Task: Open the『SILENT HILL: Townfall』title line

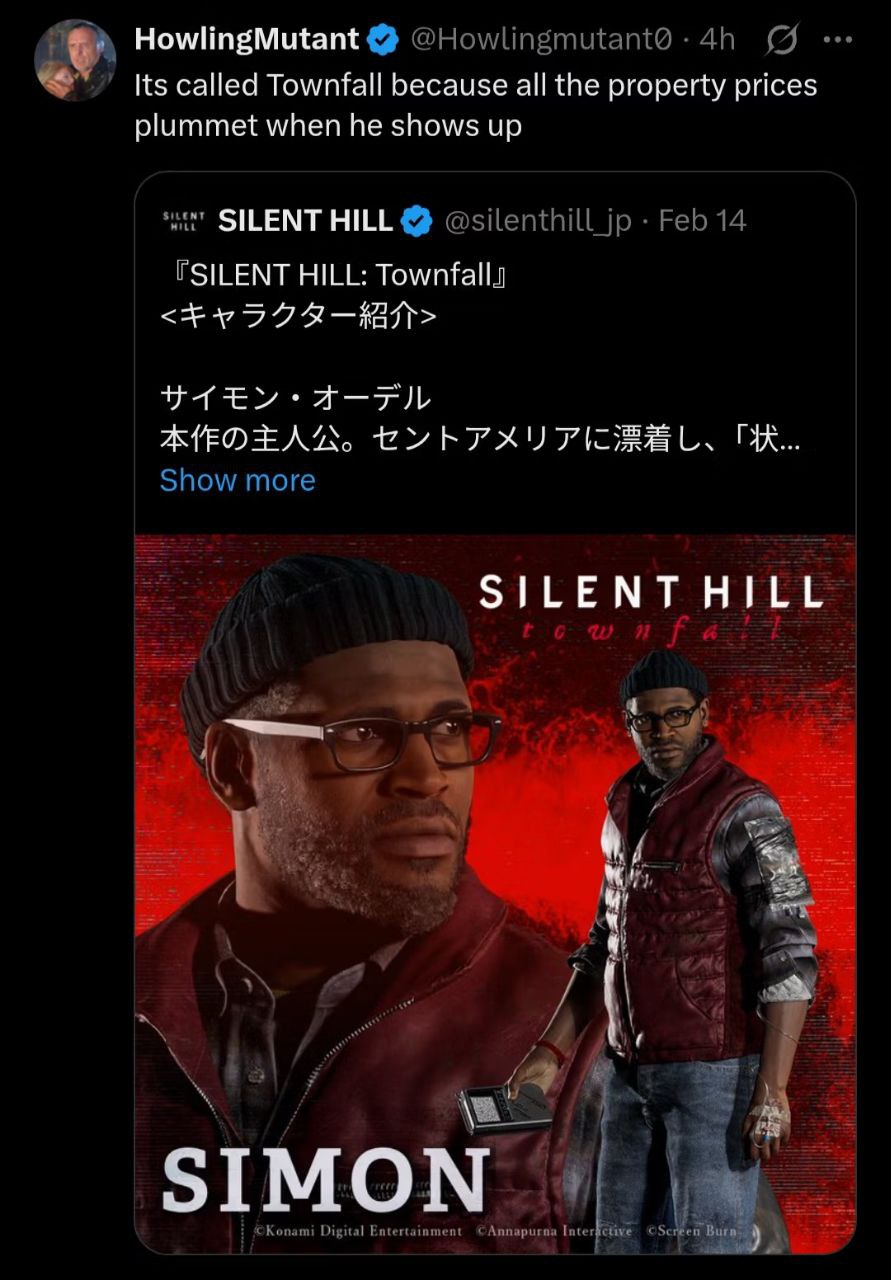Action: click(336, 275)
